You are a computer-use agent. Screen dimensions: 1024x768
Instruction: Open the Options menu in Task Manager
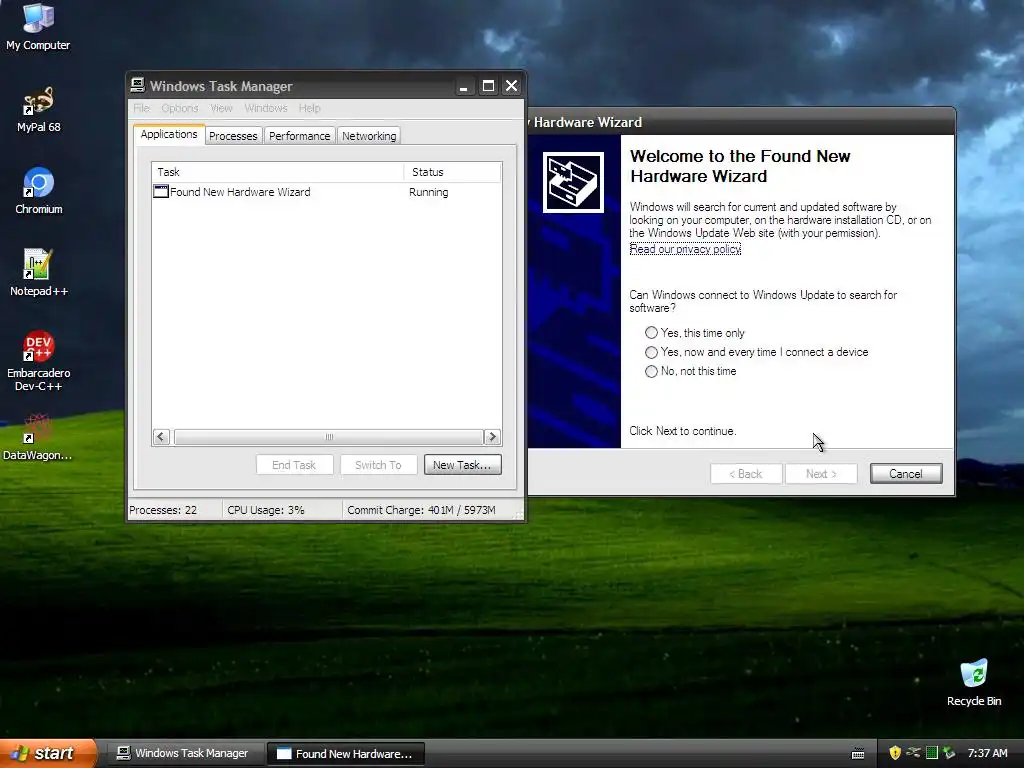coord(180,108)
